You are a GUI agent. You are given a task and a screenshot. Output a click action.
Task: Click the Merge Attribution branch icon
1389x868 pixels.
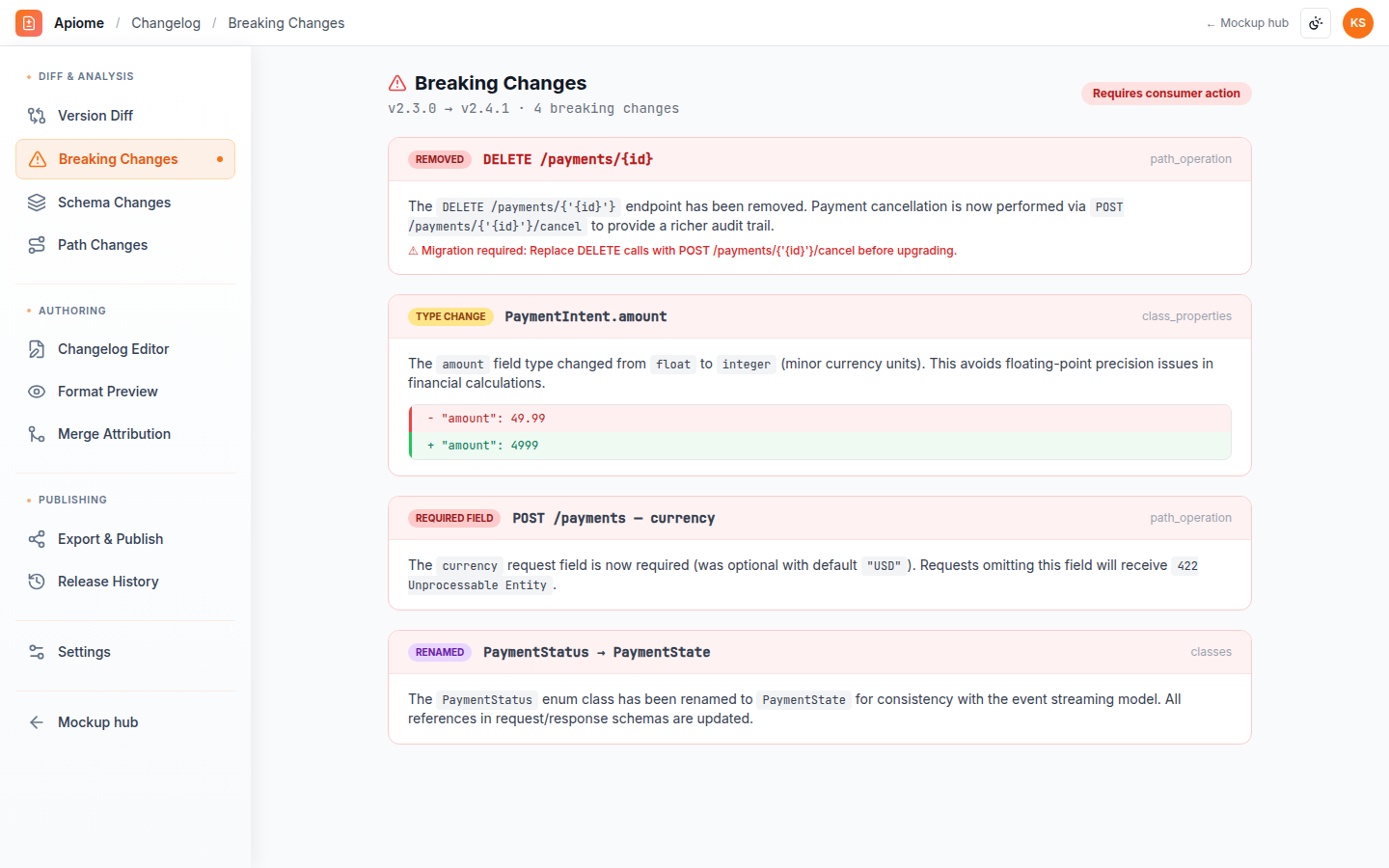coord(37,434)
